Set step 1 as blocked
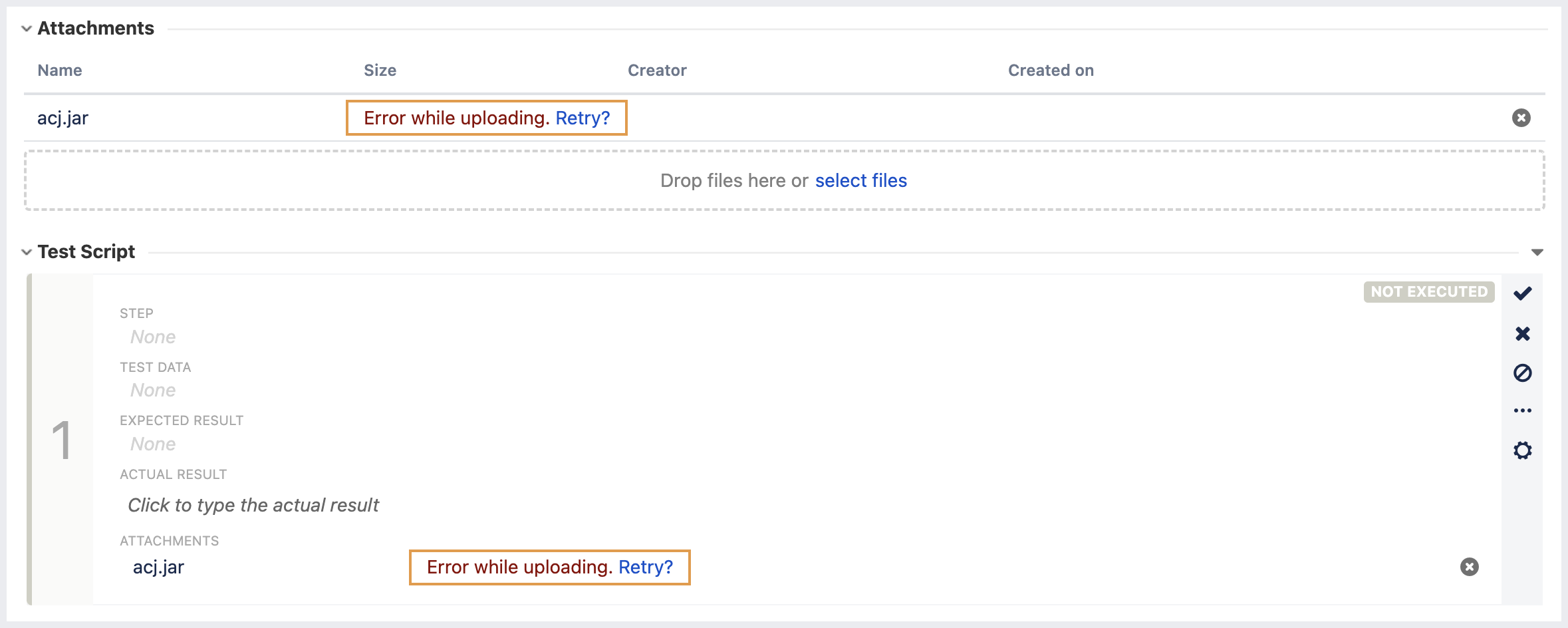1568x628 pixels. click(x=1522, y=373)
